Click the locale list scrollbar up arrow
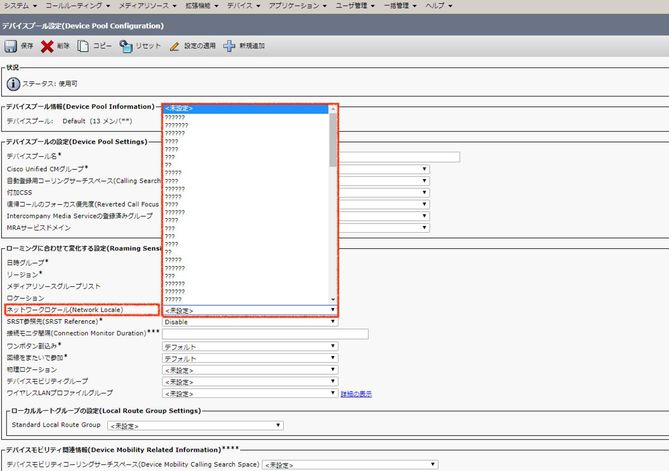 (333, 109)
